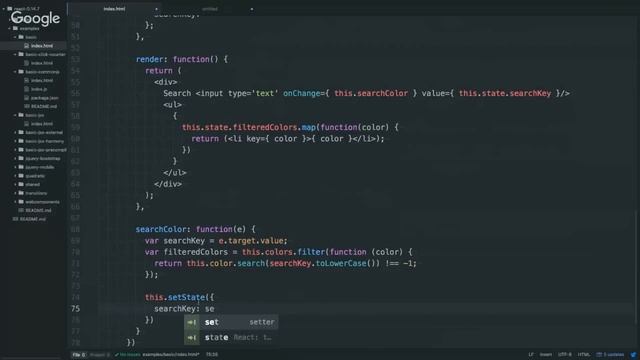The image size is (640, 360).
Task: Click the file icon of index.js
Action: coord(27,89)
